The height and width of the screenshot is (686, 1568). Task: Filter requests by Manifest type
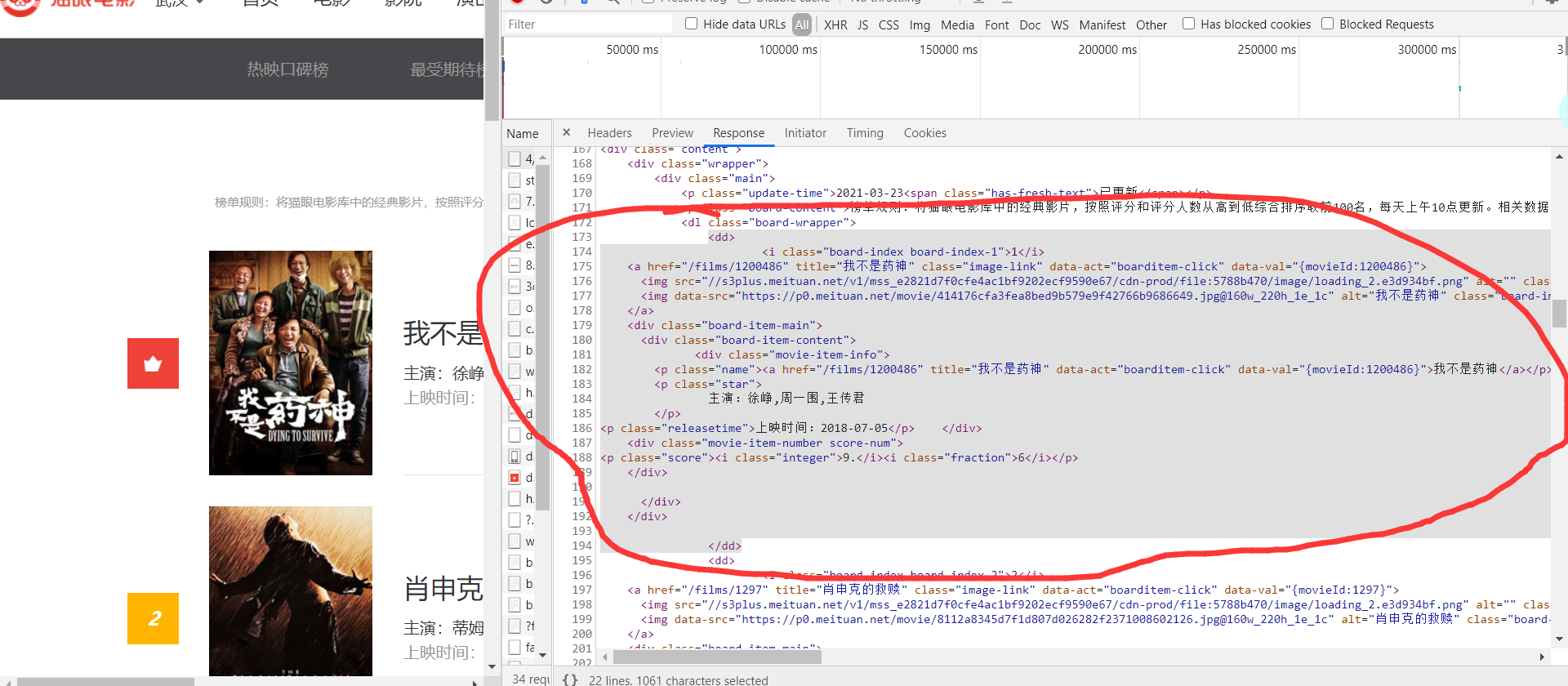[1102, 24]
